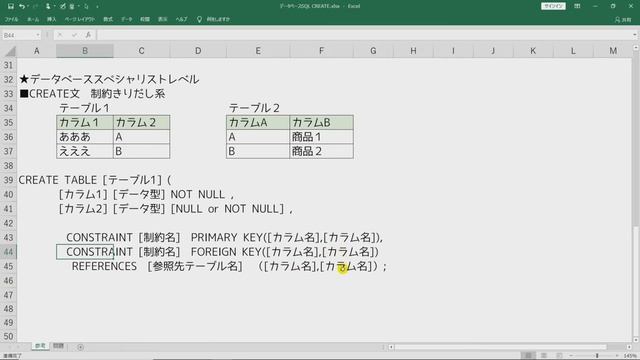Image resolution: width=640 pixels, height=360 pixels.
Task: Click the テーブル１ label cell
Action: 84,108
